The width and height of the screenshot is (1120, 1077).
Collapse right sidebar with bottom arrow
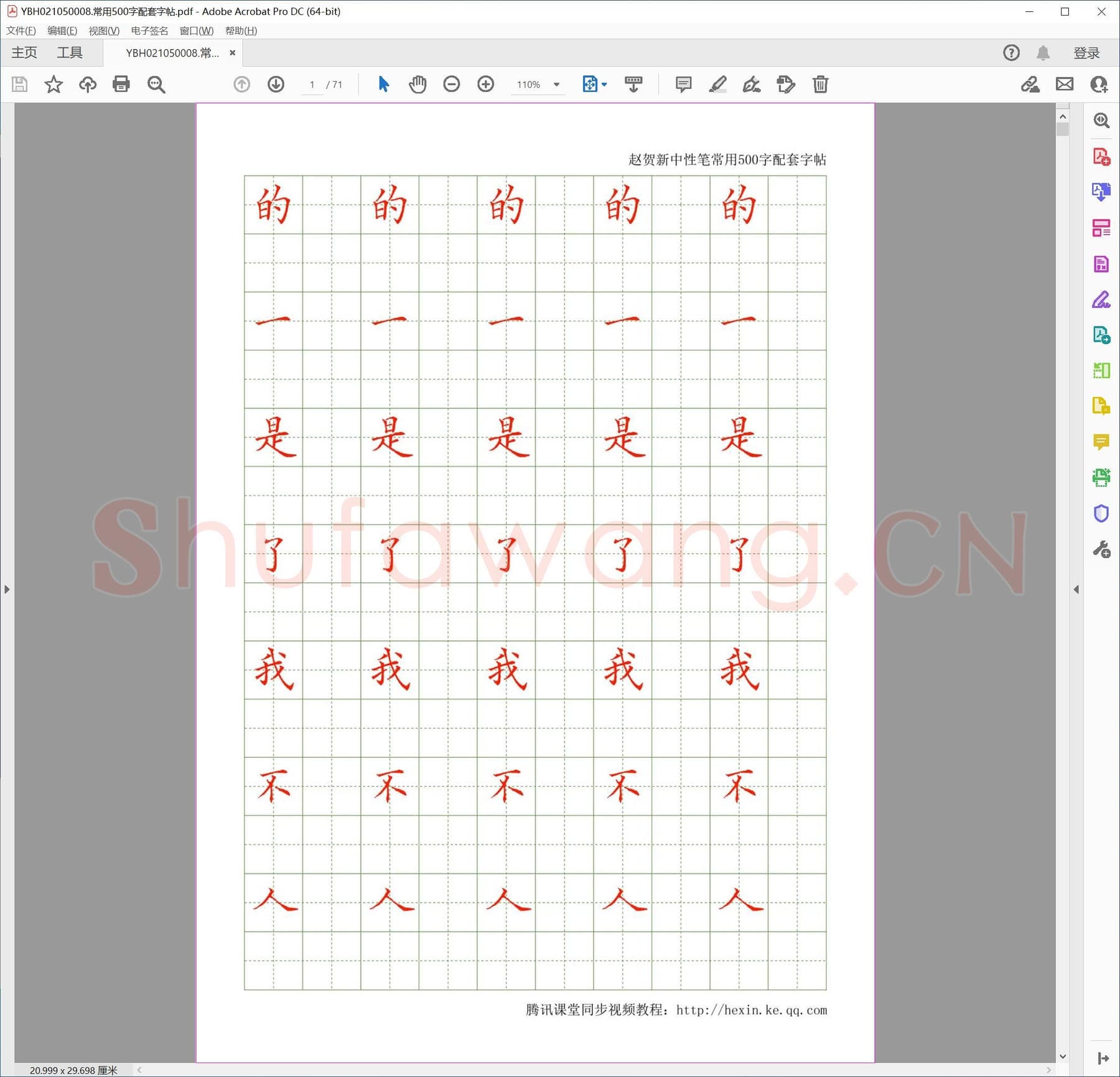pos(1103,1058)
